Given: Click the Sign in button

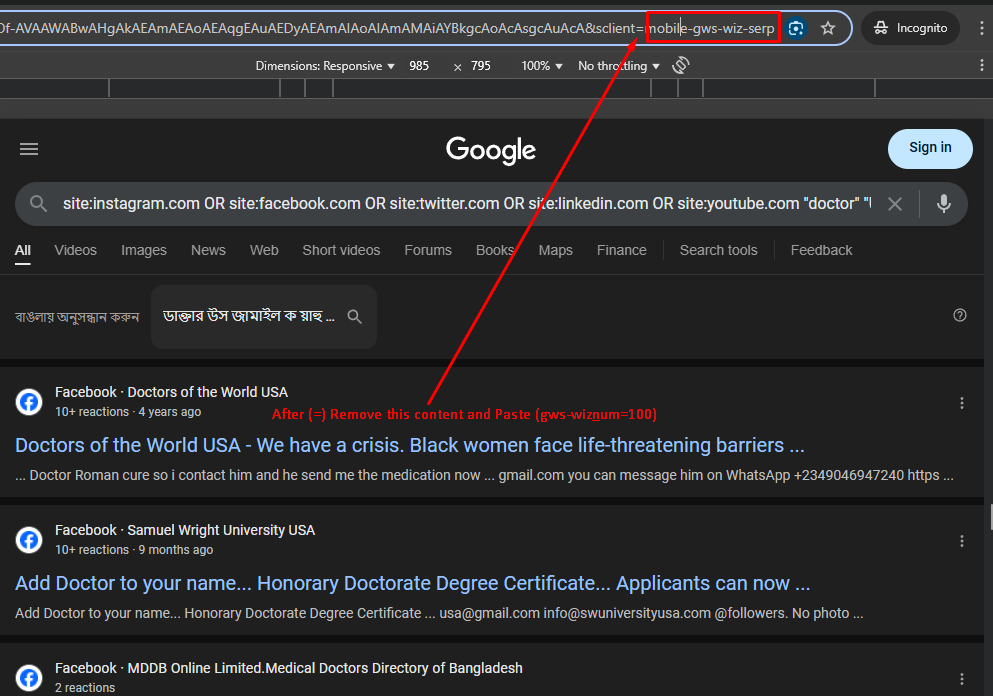Looking at the screenshot, I should (x=930, y=148).
